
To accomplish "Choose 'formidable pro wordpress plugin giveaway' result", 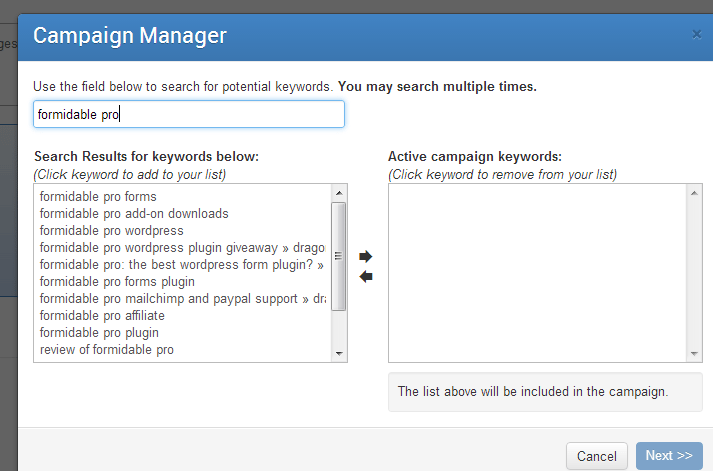I will coord(182,247).
